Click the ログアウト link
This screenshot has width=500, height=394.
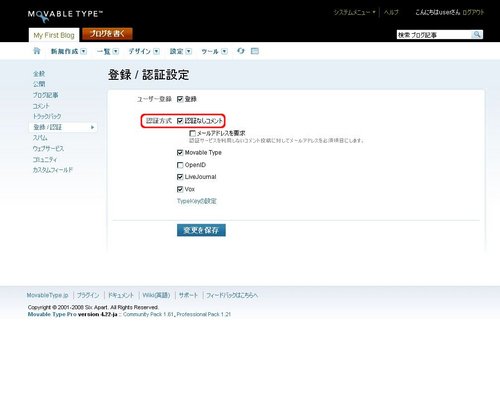(x=473, y=12)
